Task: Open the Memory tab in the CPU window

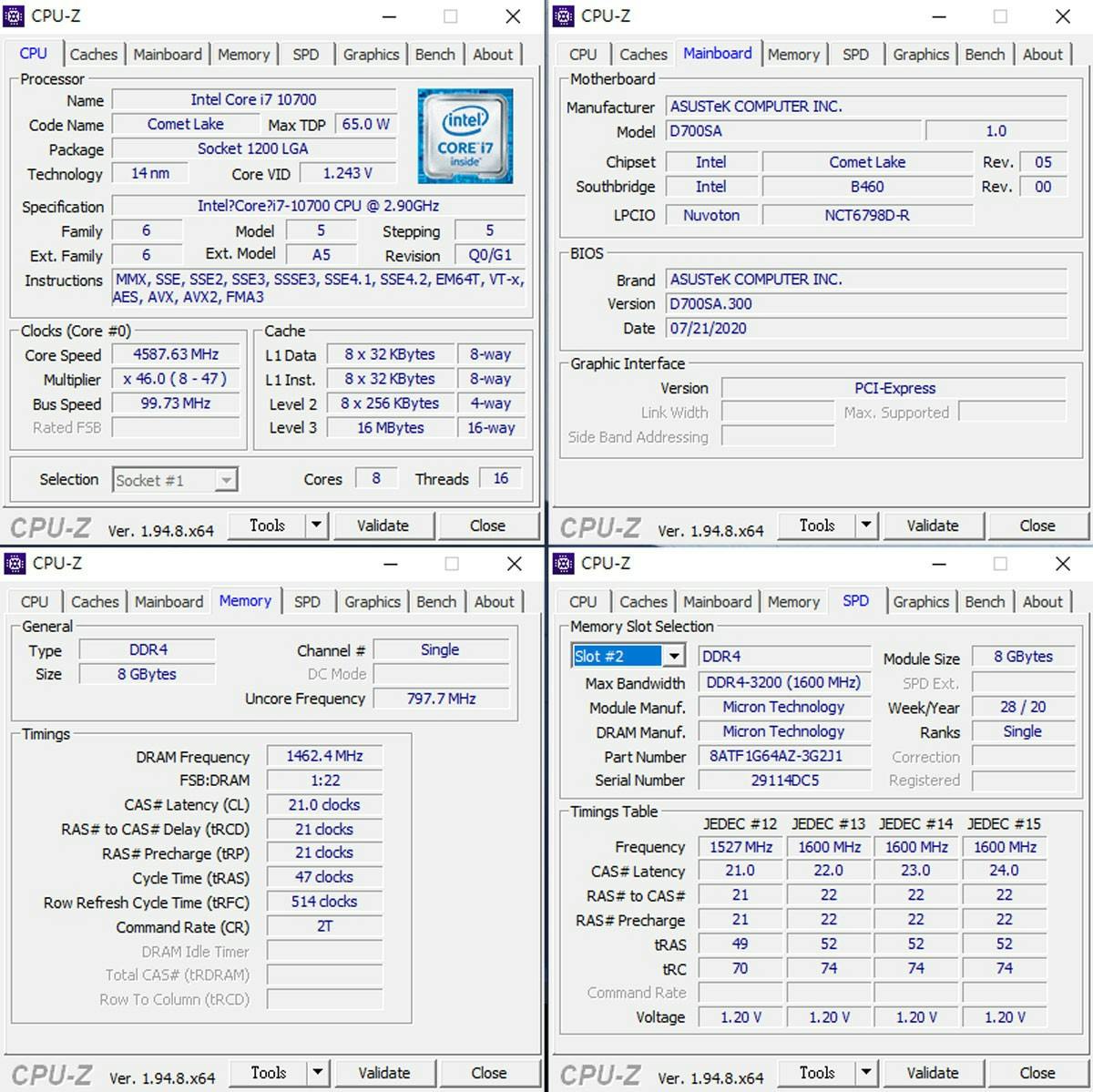Action: (243, 55)
